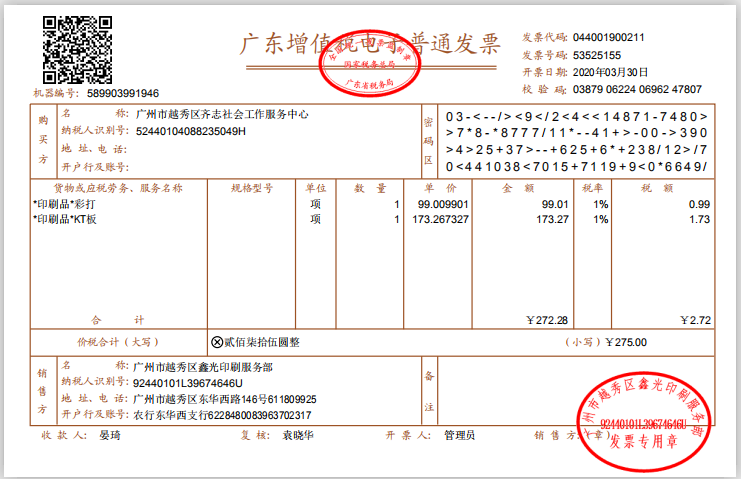Select seller taxpayer ID 92440101L39674646U in seller box
The height and width of the screenshot is (479, 741).
188,383
